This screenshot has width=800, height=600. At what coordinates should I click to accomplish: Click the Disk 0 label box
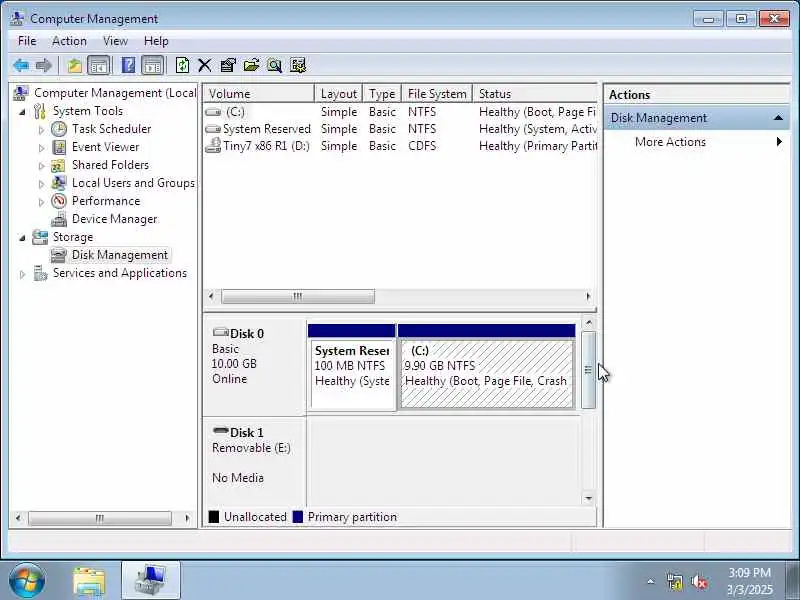pos(254,366)
